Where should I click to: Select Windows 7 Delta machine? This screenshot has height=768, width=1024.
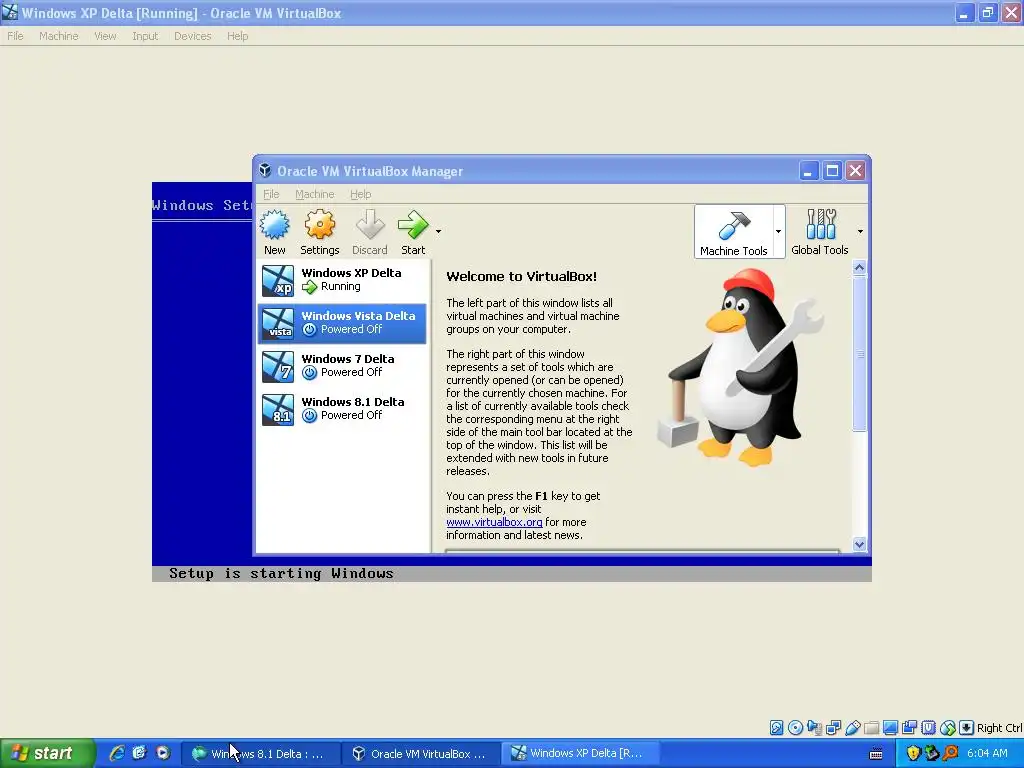coord(342,366)
